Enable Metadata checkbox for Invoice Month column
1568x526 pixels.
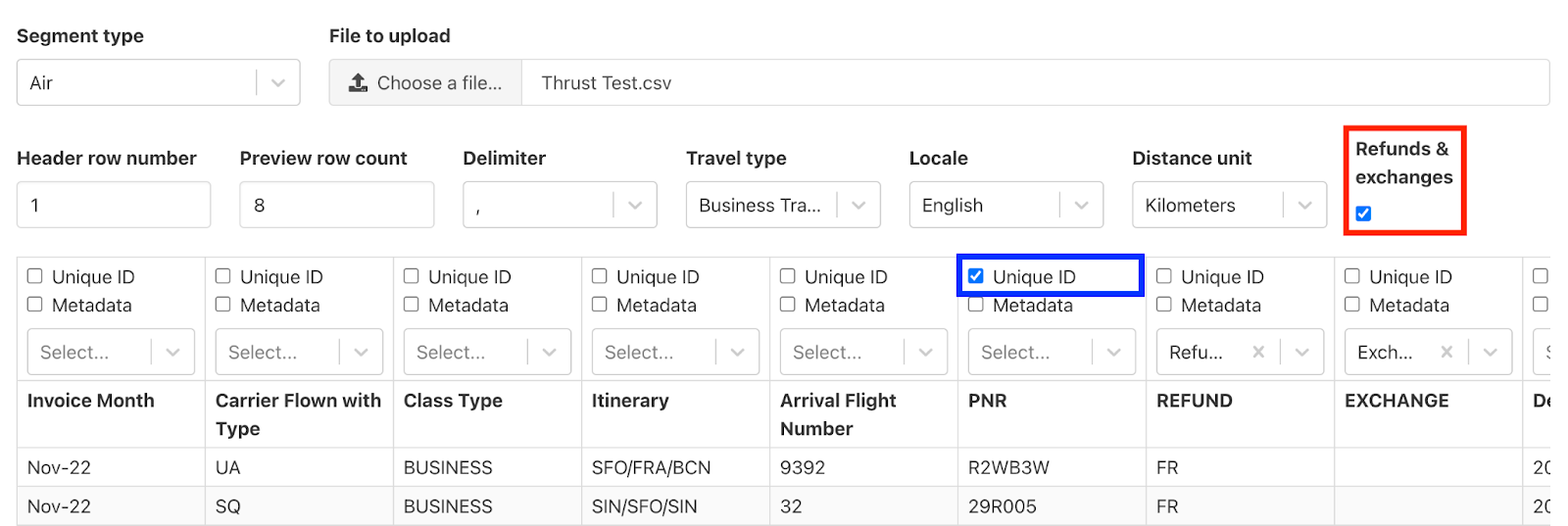pos(35,305)
